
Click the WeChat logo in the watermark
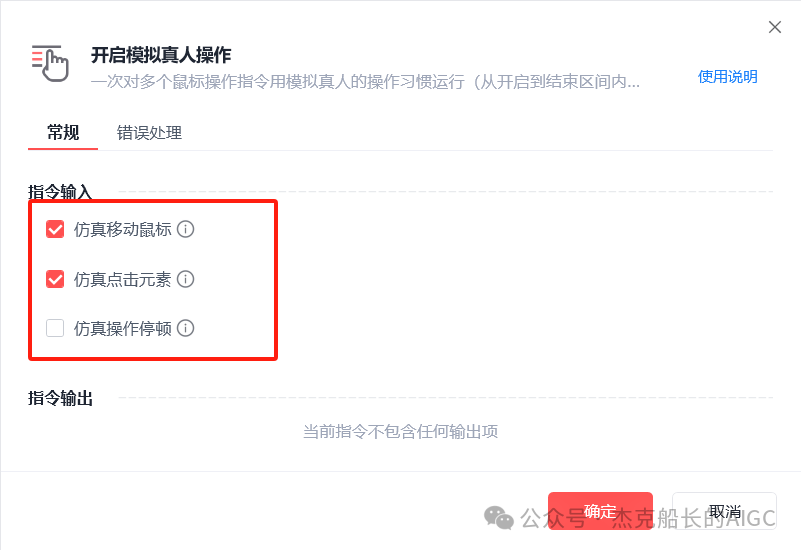pos(499,518)
